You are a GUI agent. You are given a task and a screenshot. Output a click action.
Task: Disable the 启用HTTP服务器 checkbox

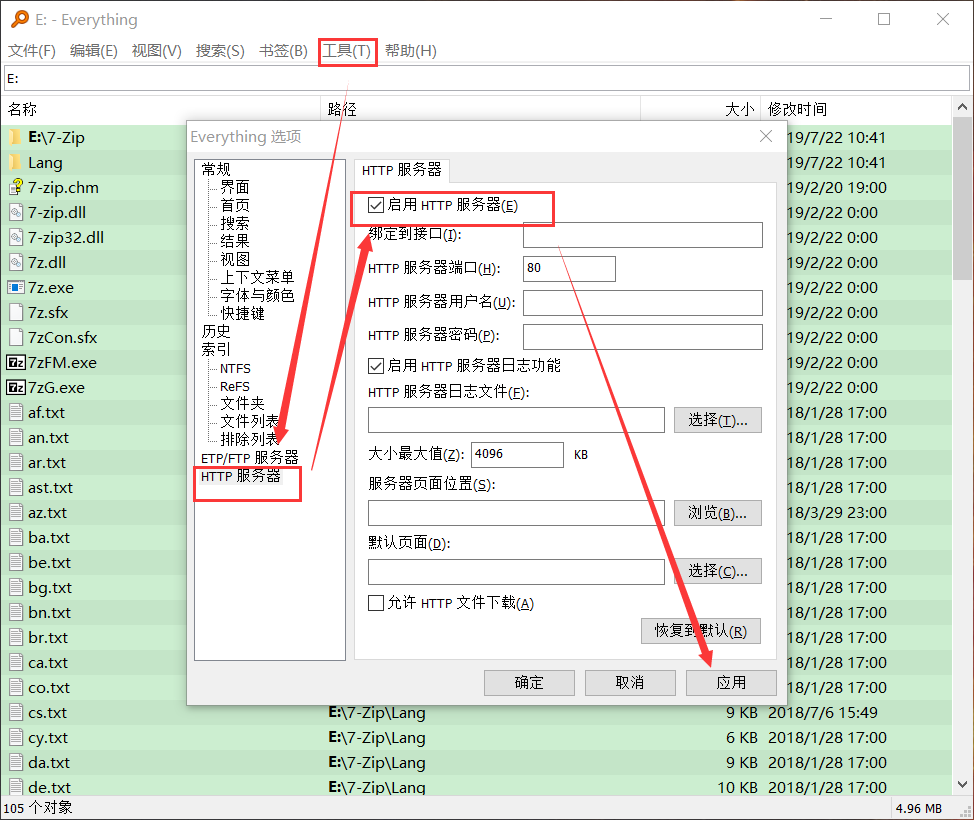(376, 203)
